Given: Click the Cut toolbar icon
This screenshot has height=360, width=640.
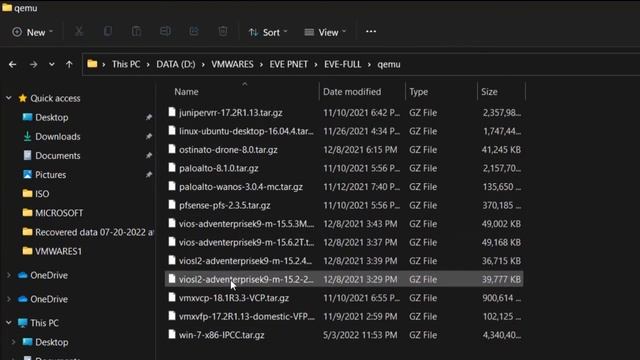Looking at the screenshot, I should 79,32.
